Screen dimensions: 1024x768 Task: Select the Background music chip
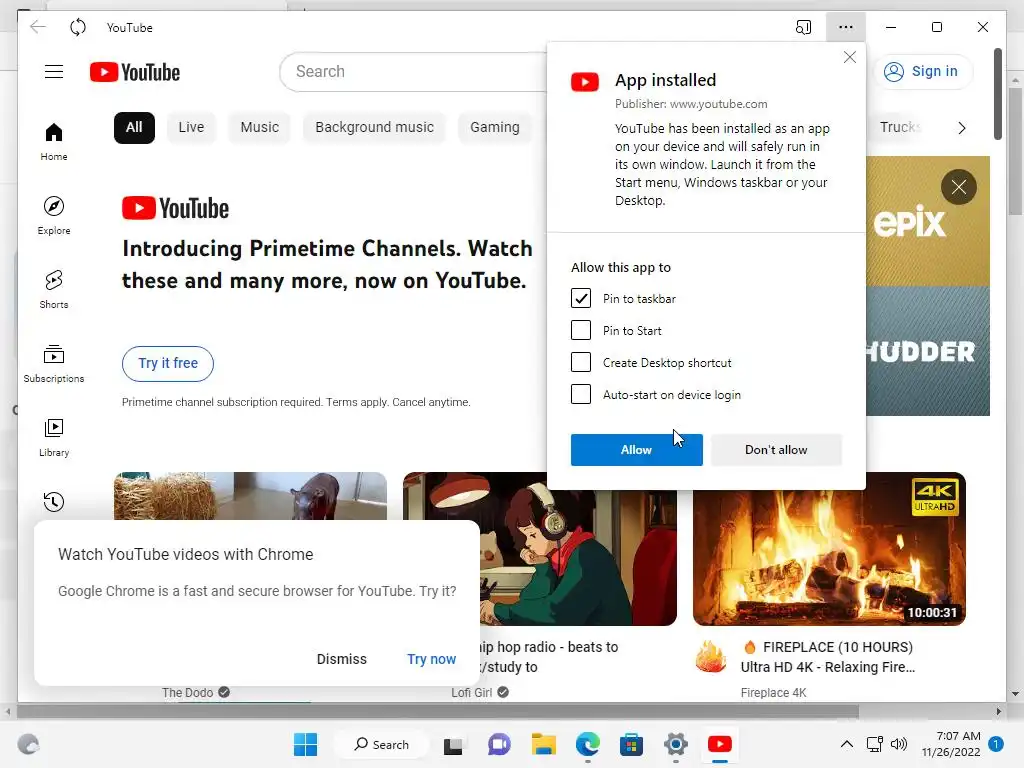coord(374,127)
